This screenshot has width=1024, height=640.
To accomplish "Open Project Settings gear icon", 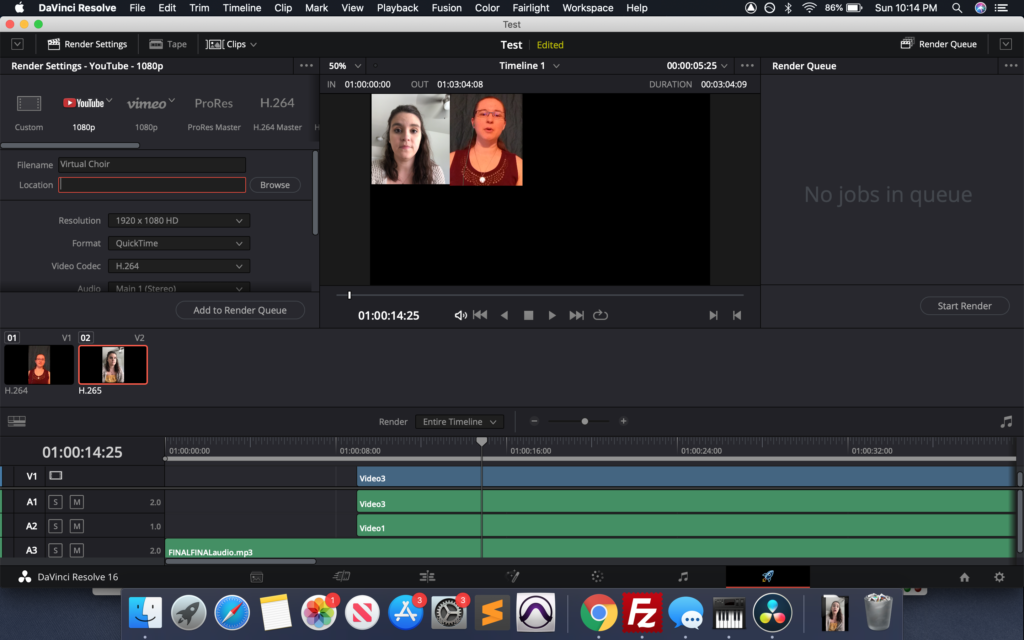I will [998, 577].
